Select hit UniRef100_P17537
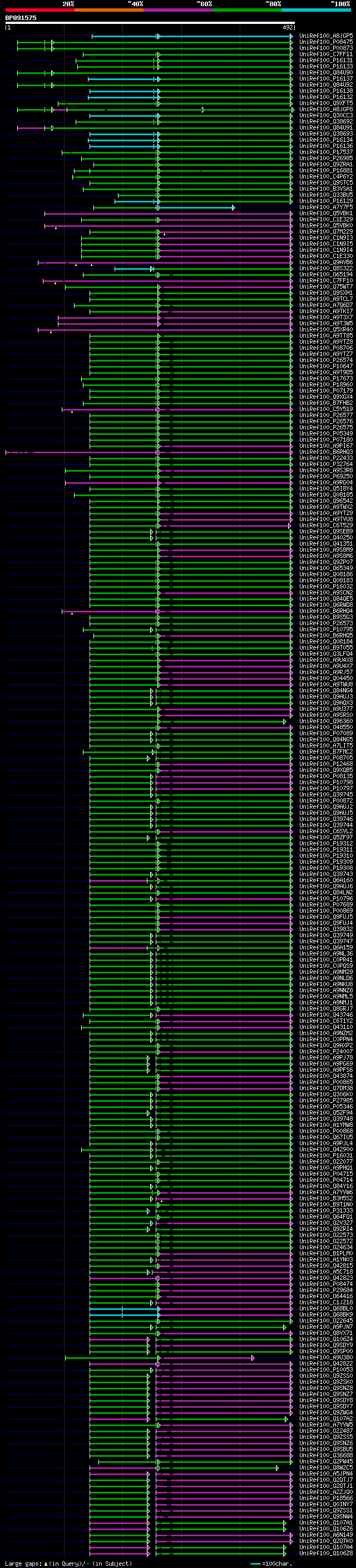356x1568 pixels. coord(325,152)
